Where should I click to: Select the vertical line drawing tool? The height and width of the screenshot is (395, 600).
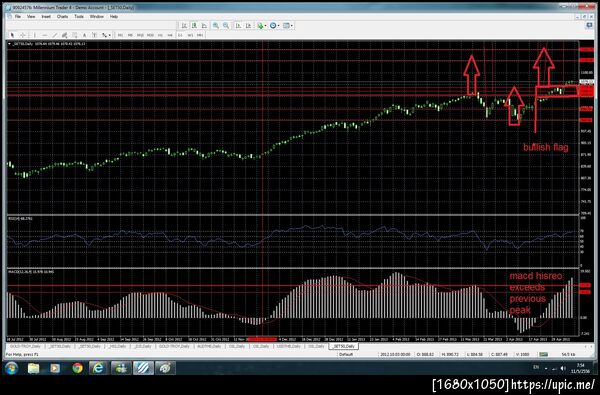click(x=35, y=35)
